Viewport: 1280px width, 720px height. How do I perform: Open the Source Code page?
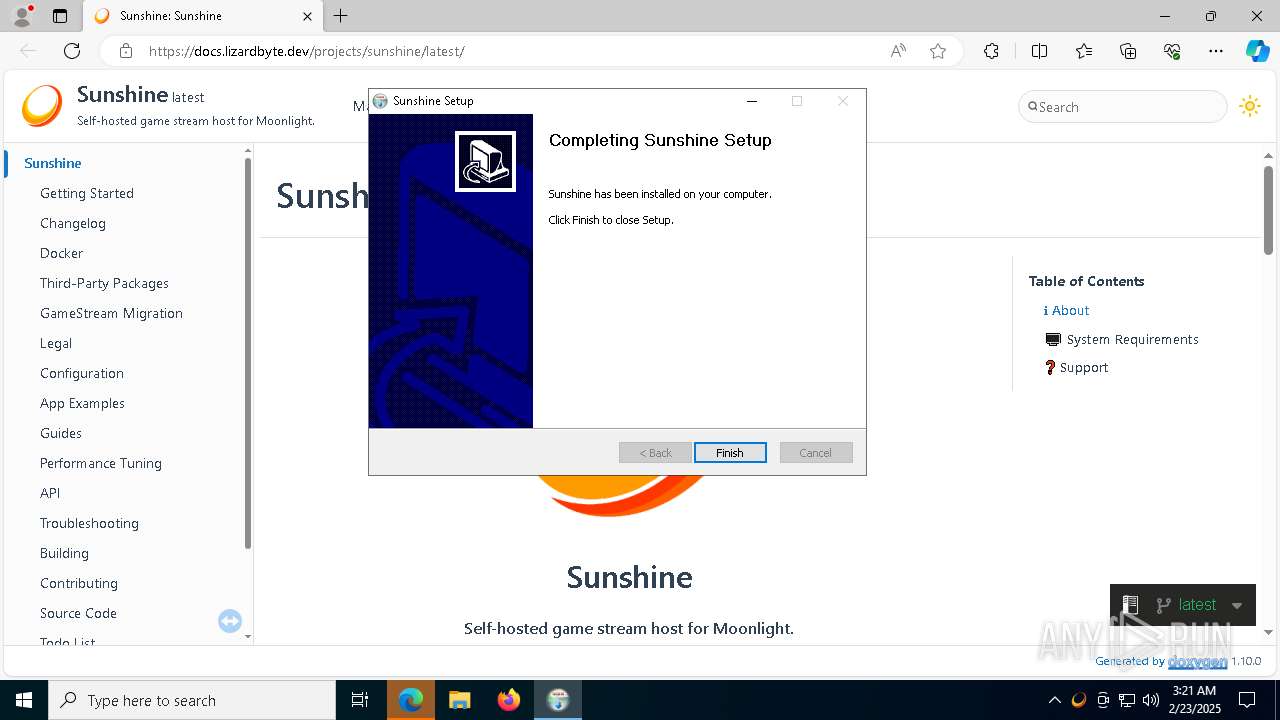pos(78,613)
